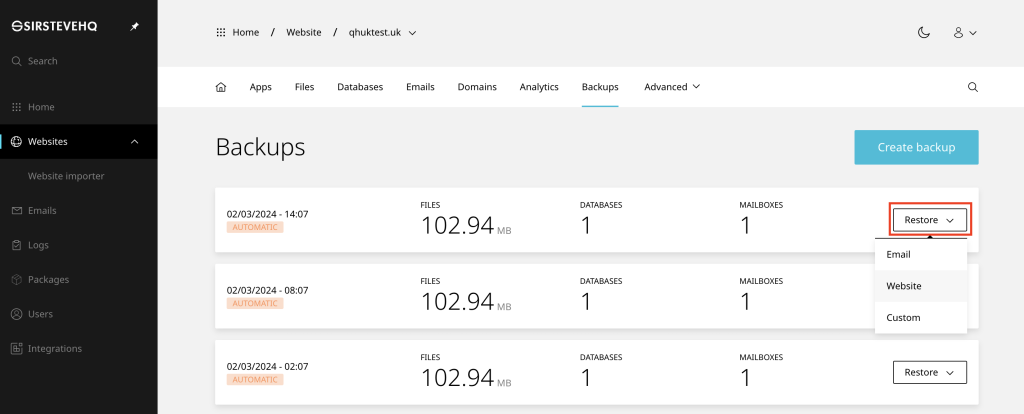Open the Files tab
The width and height of the screenshot is (1024, 414).
(304, 87)
